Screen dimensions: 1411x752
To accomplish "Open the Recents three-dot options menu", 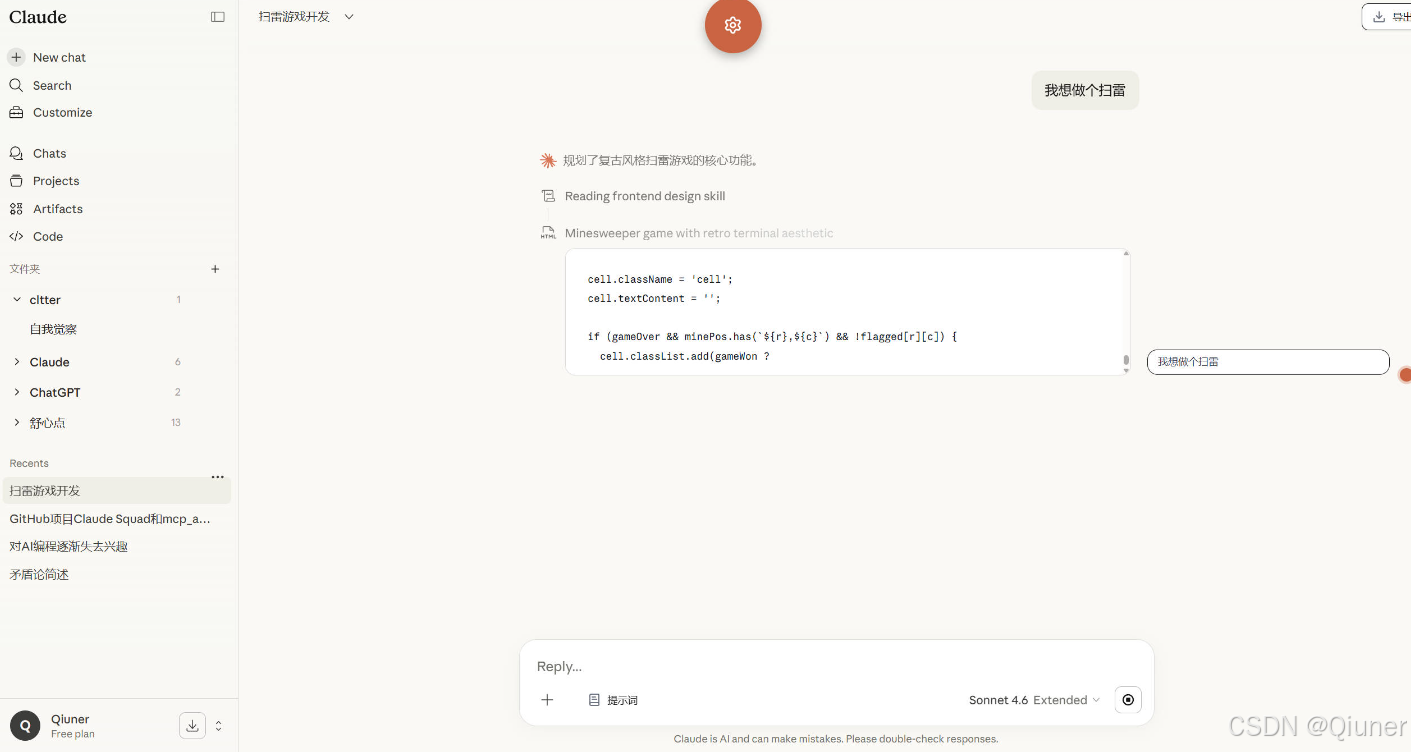I will pos(218,477).
